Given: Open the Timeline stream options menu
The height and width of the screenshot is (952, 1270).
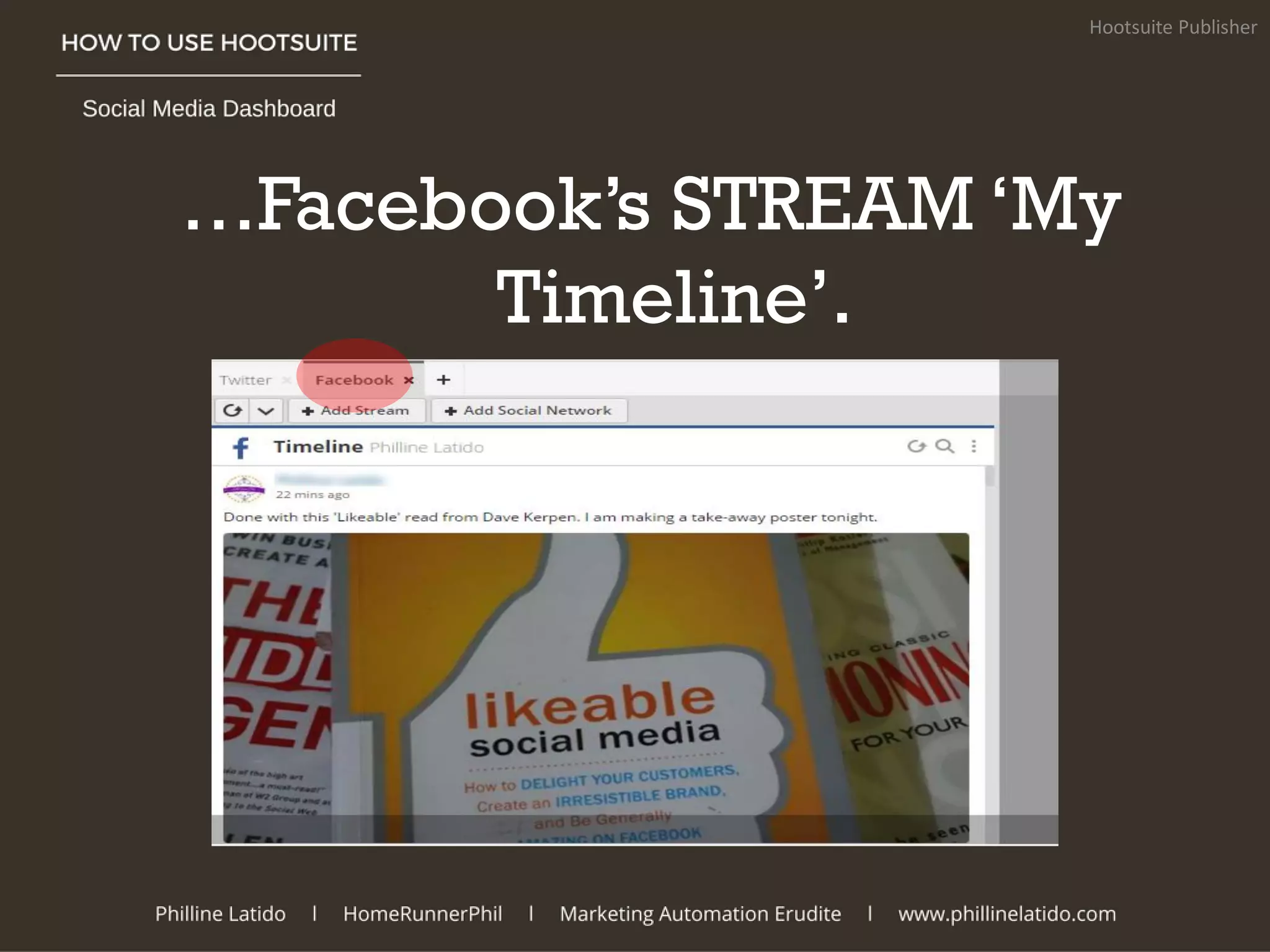Looking at the screenshot, I should click(974, 446).
